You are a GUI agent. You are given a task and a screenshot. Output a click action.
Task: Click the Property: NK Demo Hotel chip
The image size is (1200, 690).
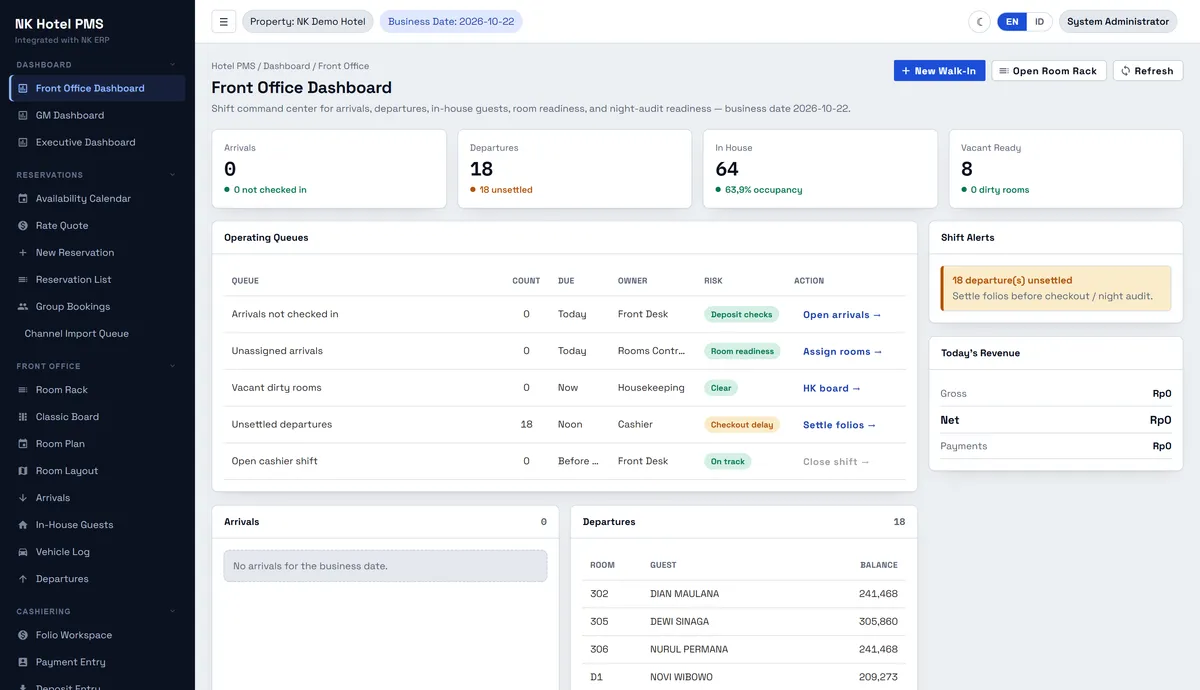pyautogui.click(x=308, y=21)
